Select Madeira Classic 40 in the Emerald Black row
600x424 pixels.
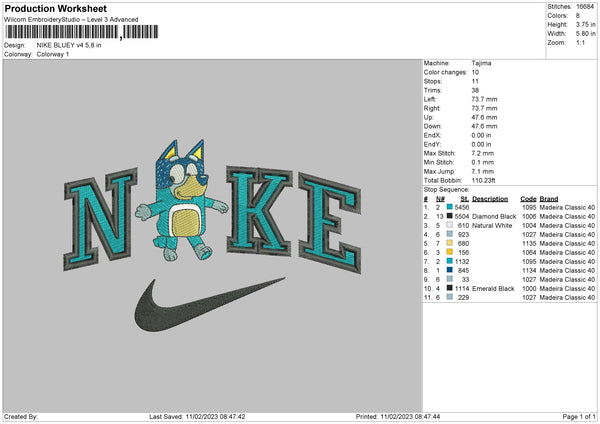pos(567,289)
